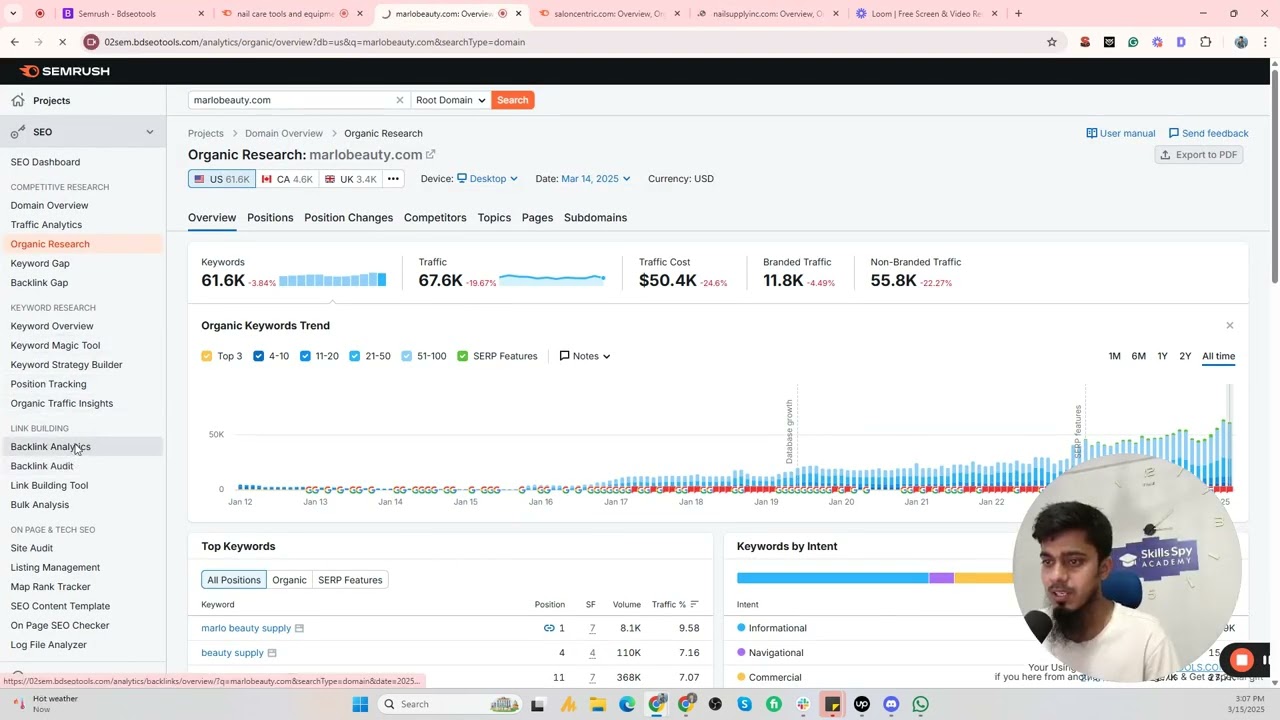The image size is (1280, 720).
Task: Click the orange Search button
Action: 512,100
